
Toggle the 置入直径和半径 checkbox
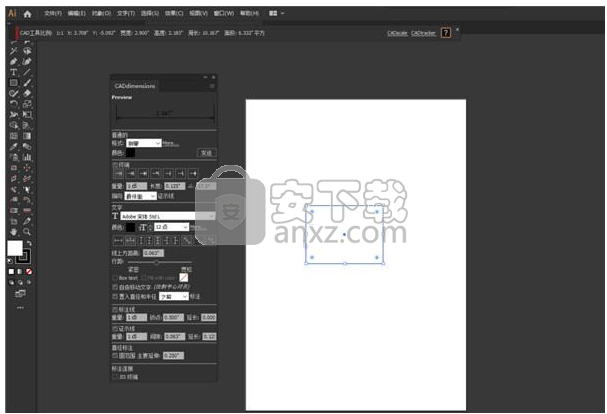115,297
